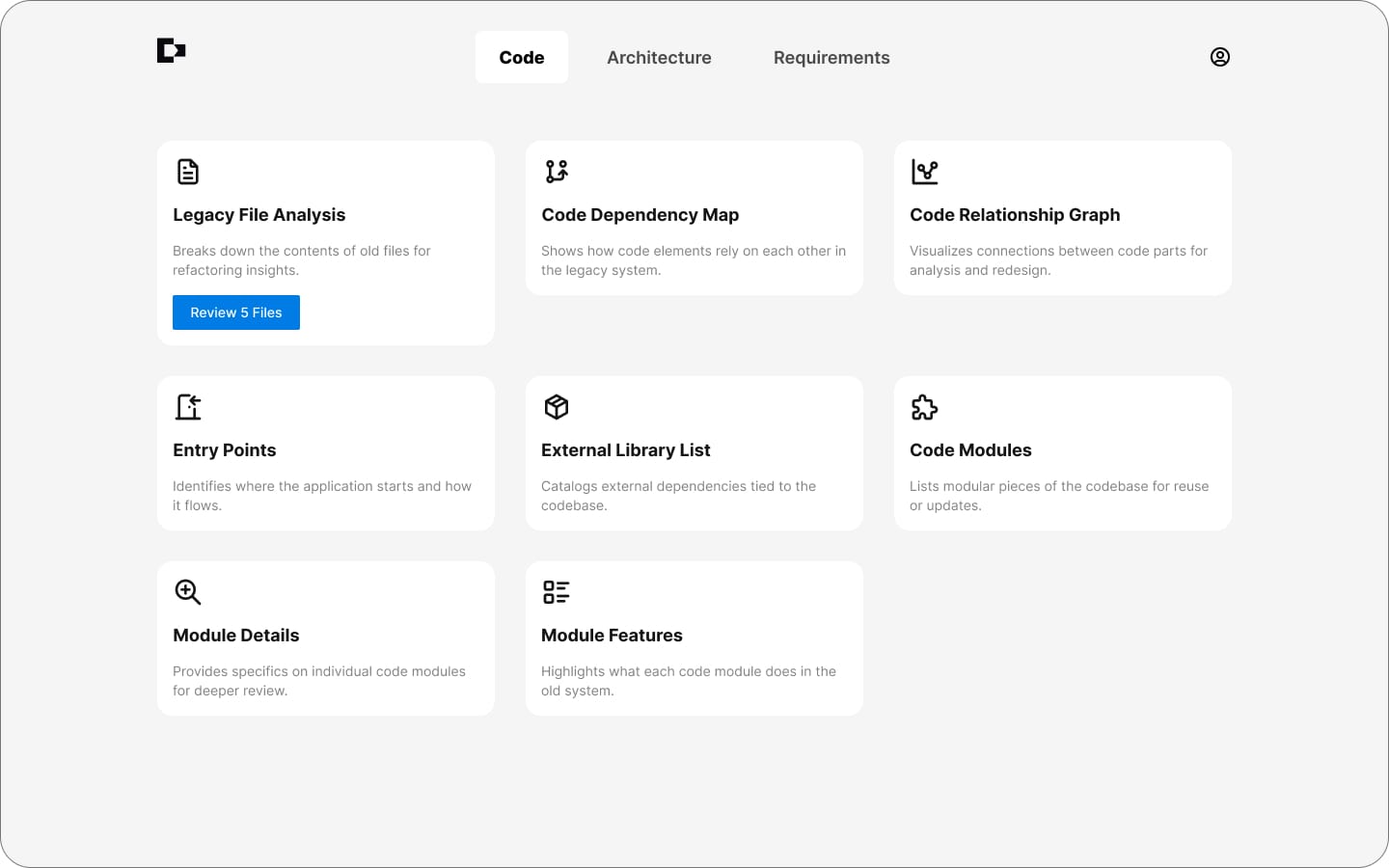Image resolution: width=1389 pixels, height=868 pixels.
Task: Click the magnifier icon on Module Details
Action: point(188,592)
